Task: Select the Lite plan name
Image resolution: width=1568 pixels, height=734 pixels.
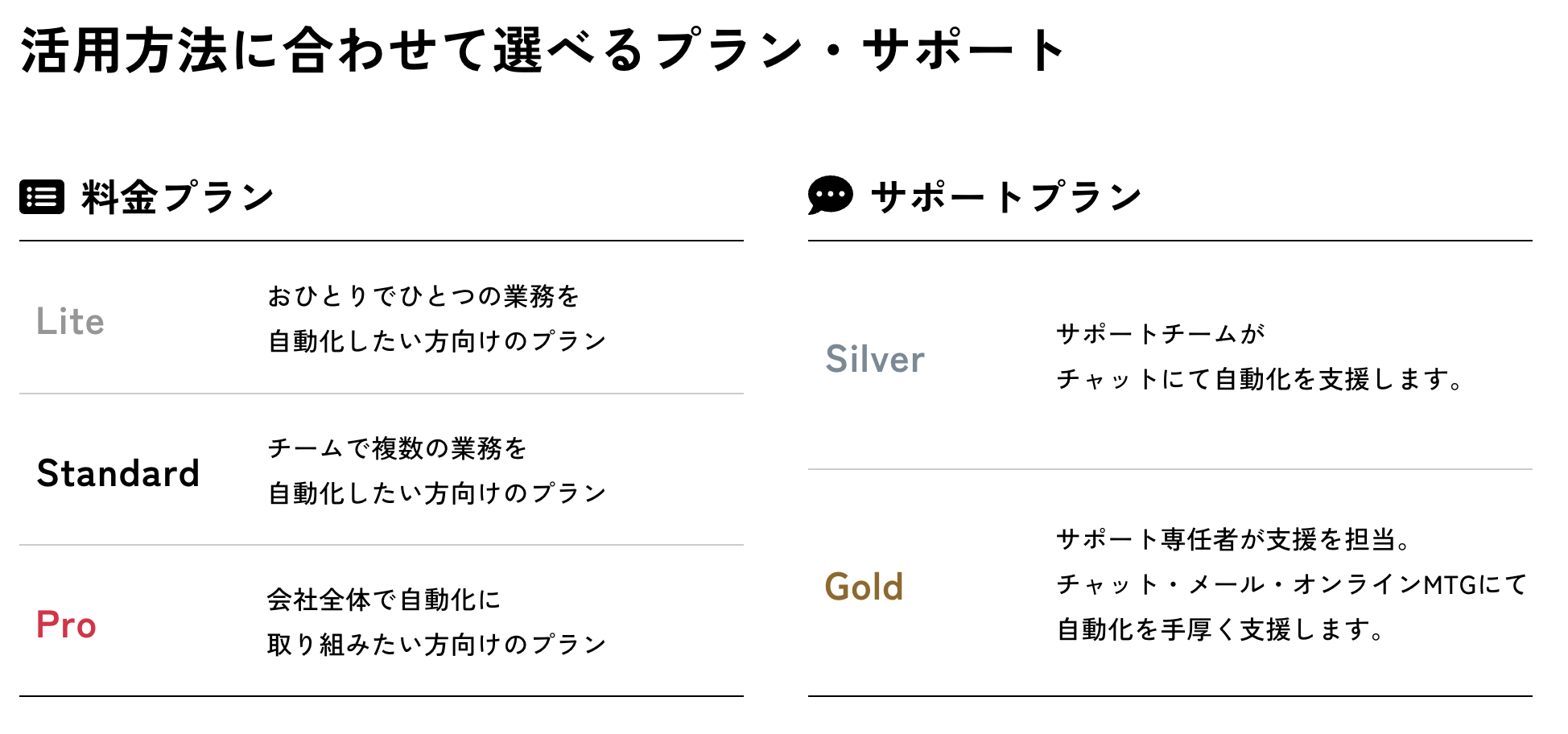Action: [x=71, y=321]
